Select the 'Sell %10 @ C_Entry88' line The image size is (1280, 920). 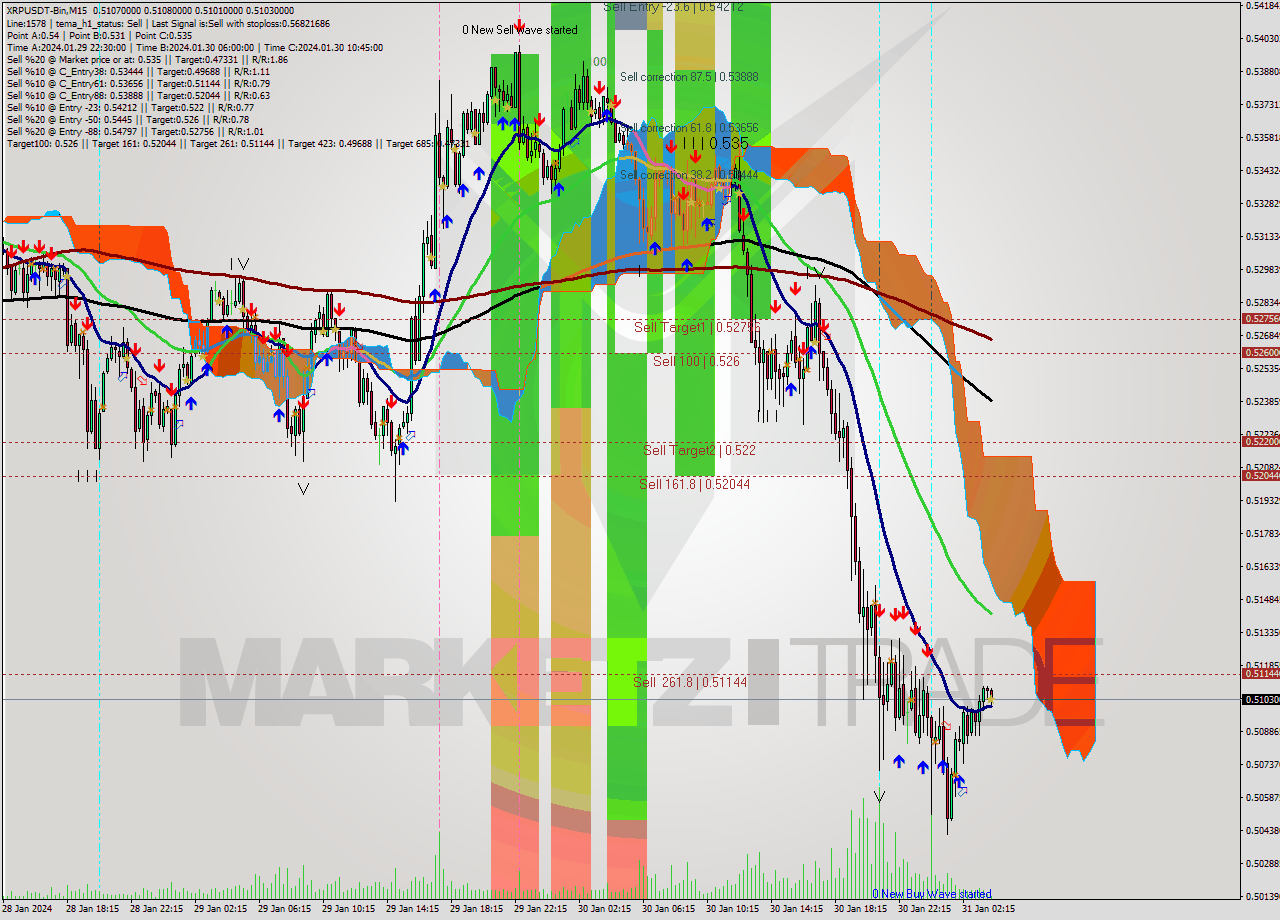[x=138, y=95]
